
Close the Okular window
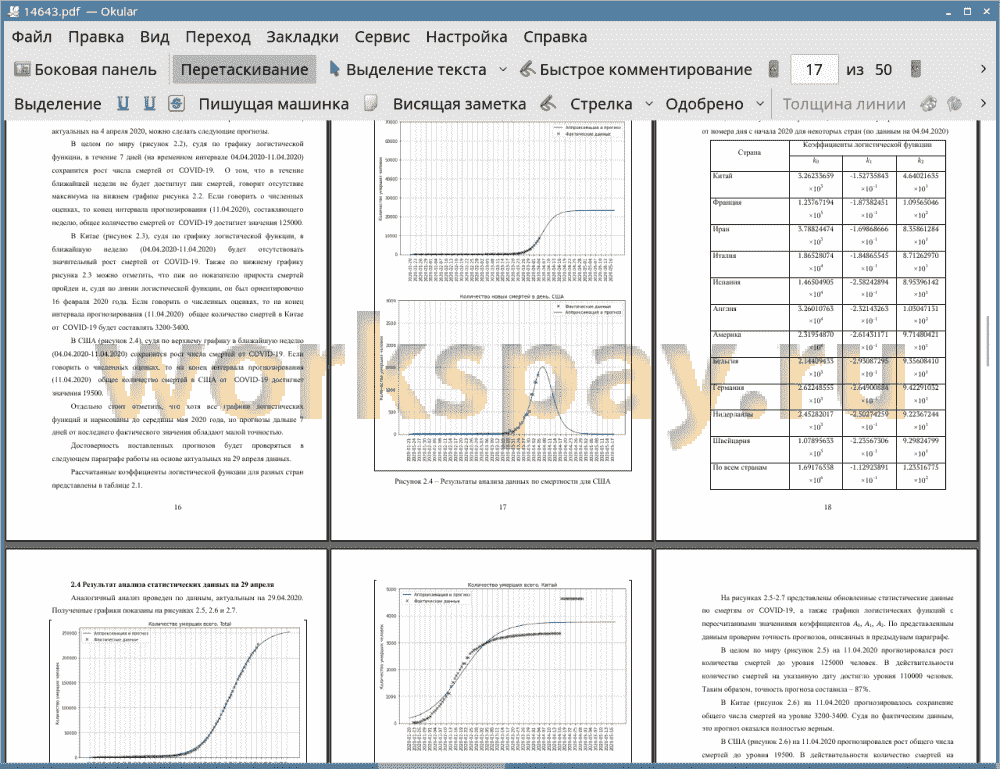point(986,11)
